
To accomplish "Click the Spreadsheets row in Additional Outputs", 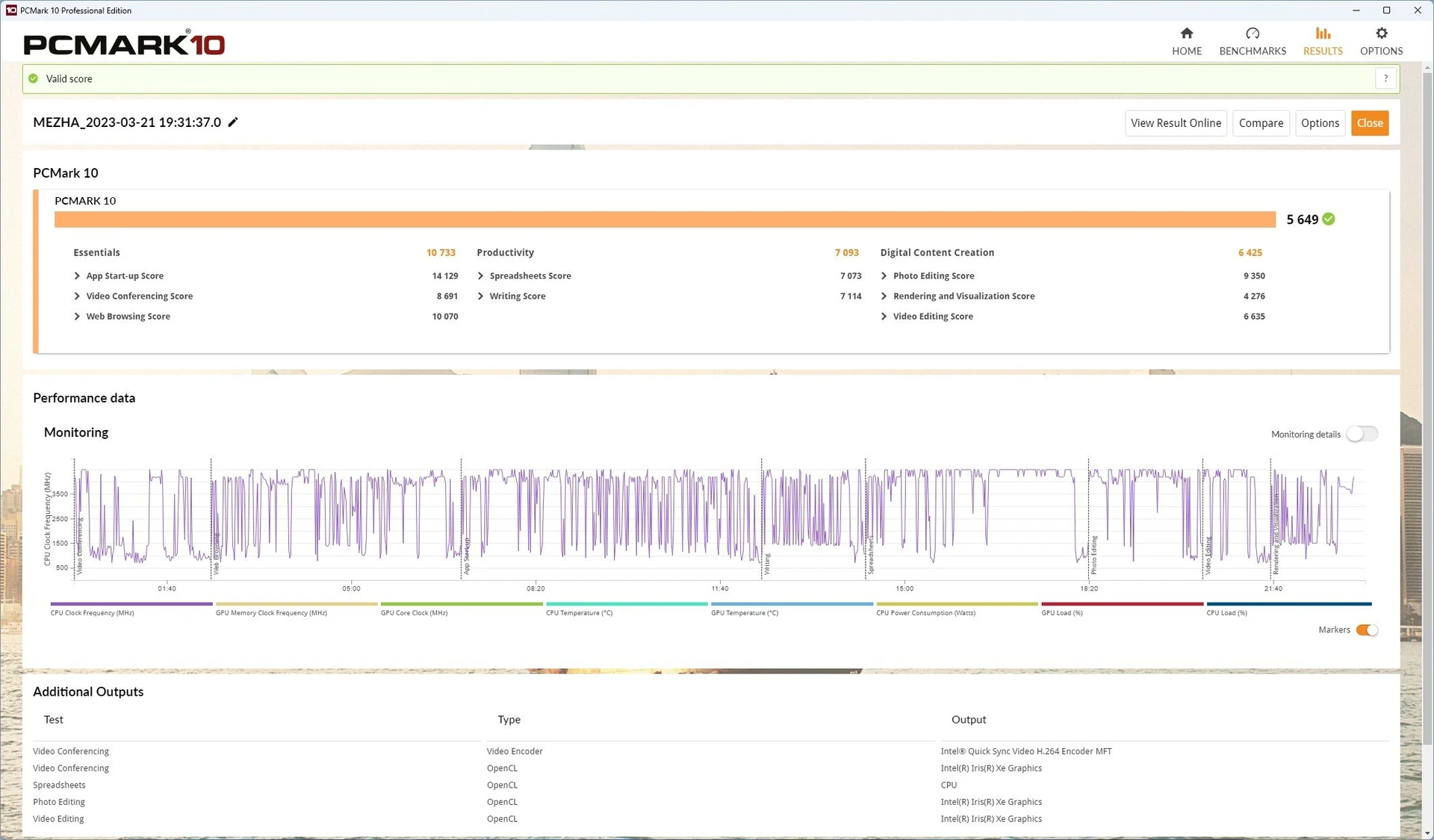I will 710,785.
